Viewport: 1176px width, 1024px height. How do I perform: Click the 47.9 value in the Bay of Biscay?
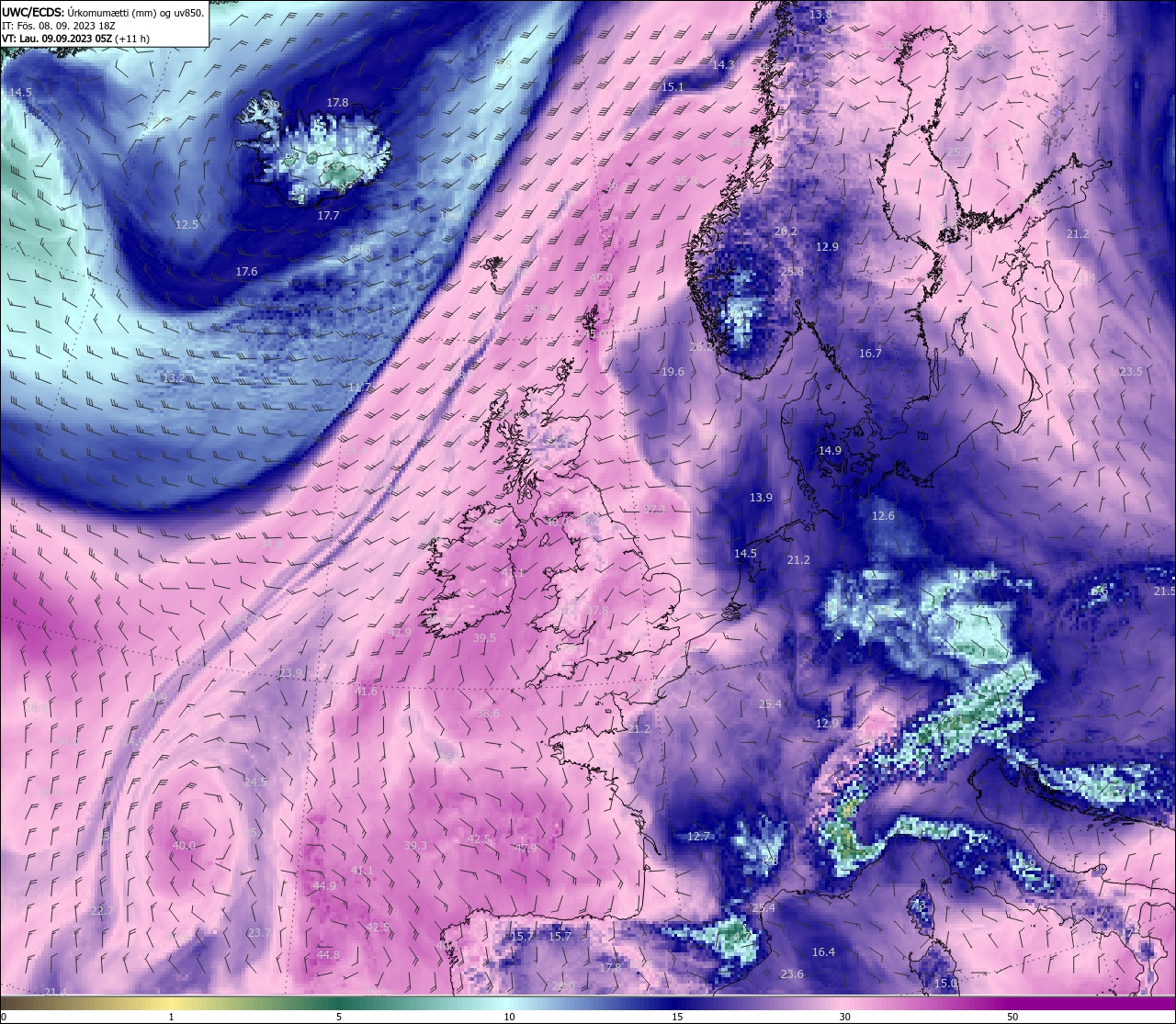(x=526, y=848)
